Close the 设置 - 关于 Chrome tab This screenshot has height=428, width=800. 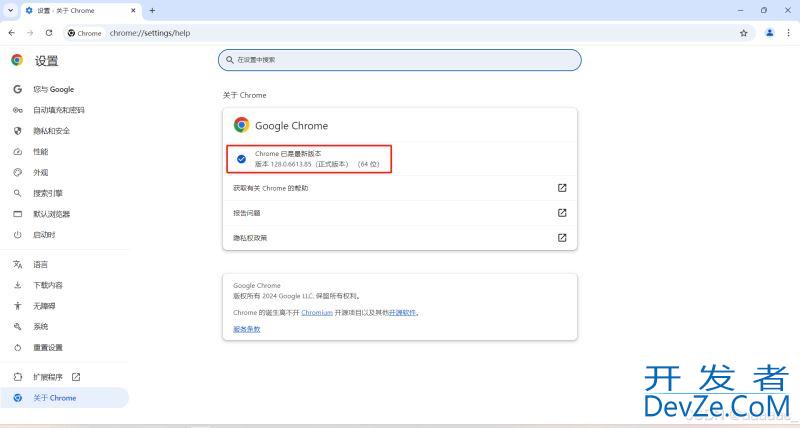pyautogui.click(x=133, y=10)
